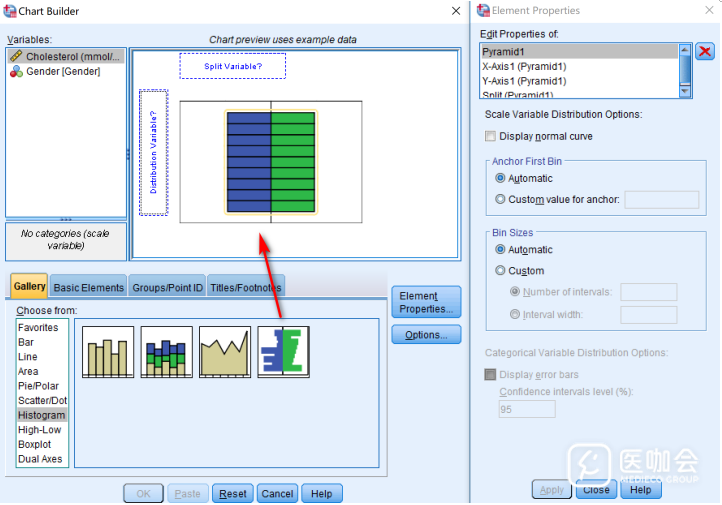This screenshot has height=505, width=722.
Task: Open the Titles/Footnotes tab
Action: point(245,288)
